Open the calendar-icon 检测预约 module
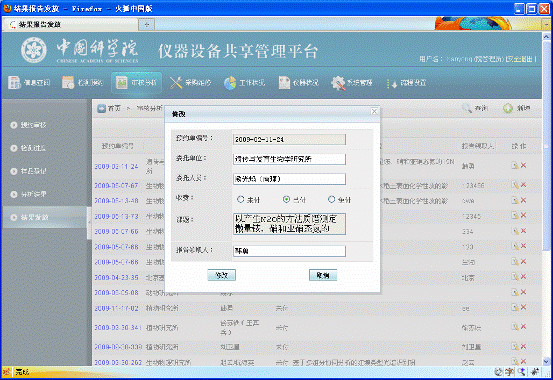The width and height of the screenshot is (553, 380). tap(68, 83)
